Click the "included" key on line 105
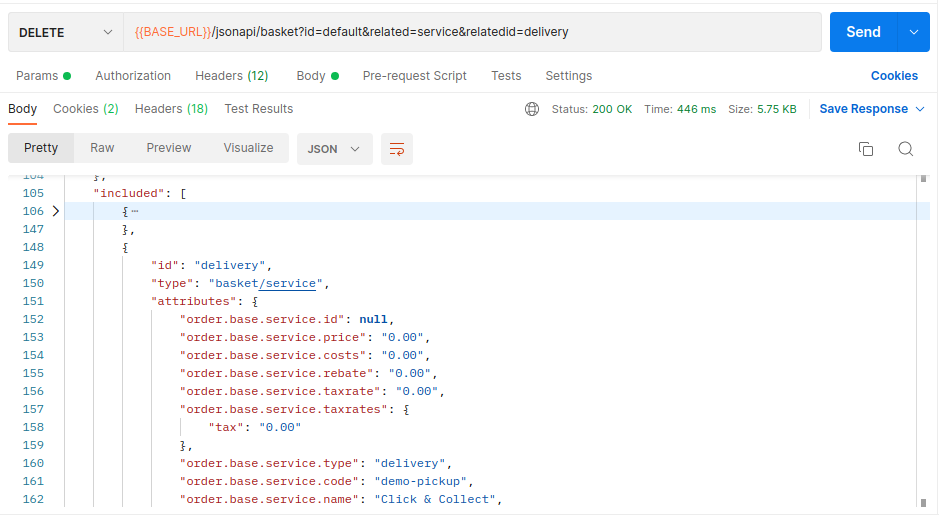The height and width of the screenshot is (517, 939). point(129,194)
